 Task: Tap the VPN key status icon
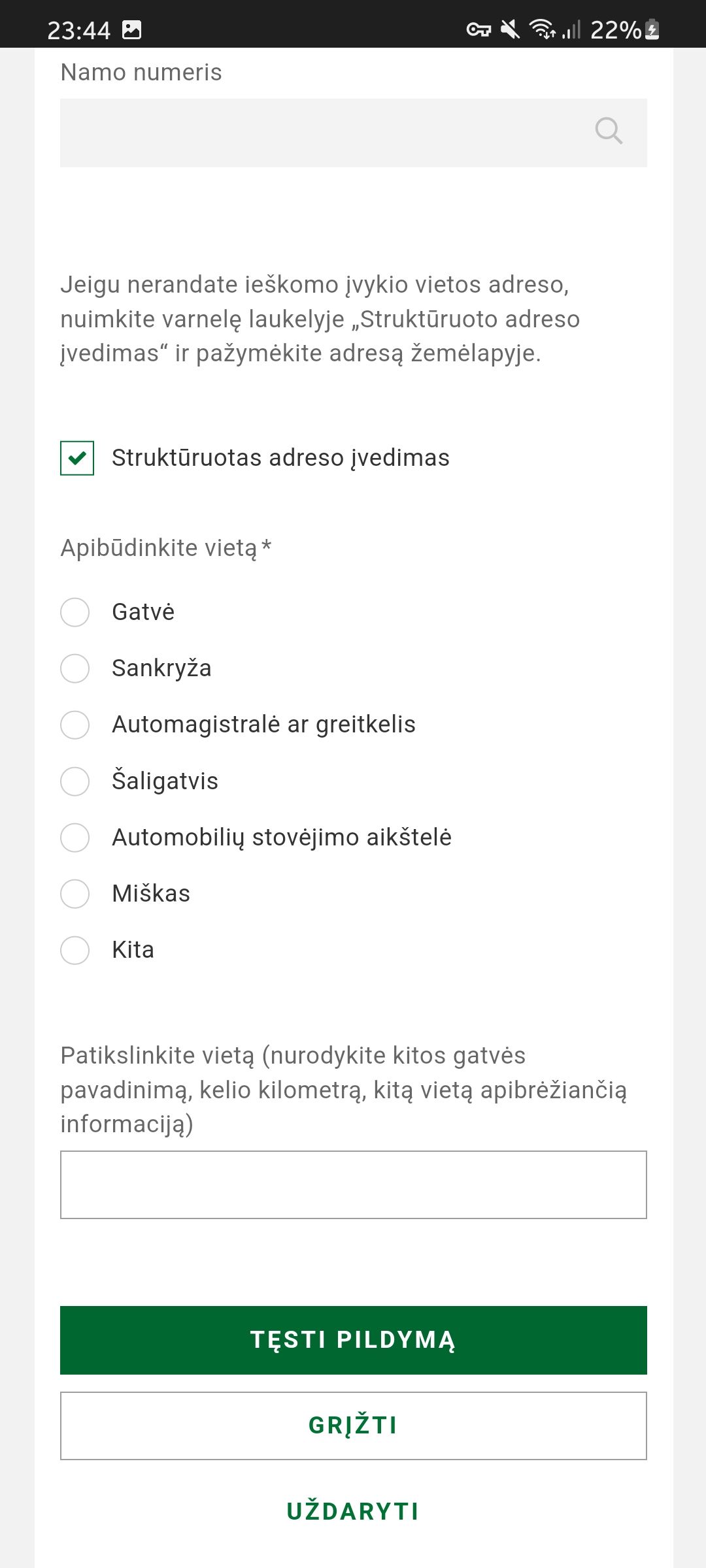(x=479, y=29)
